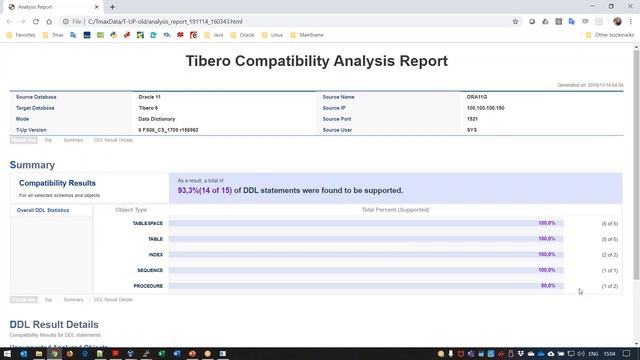The height and width of the screenshot is (360, 640).
Task: Click the SEQUENCE progress bar
Action: (366, 270)
